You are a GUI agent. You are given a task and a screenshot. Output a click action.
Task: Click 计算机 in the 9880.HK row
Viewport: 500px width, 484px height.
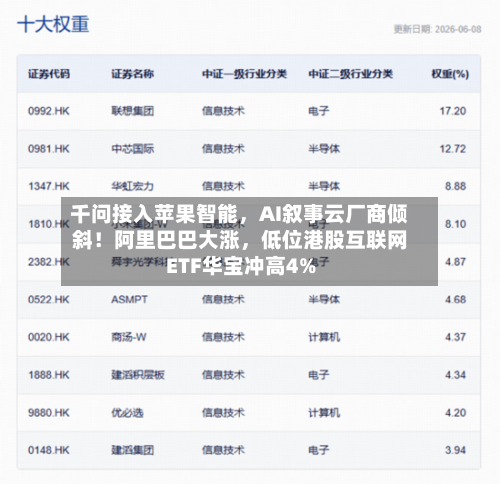(324, 413)
